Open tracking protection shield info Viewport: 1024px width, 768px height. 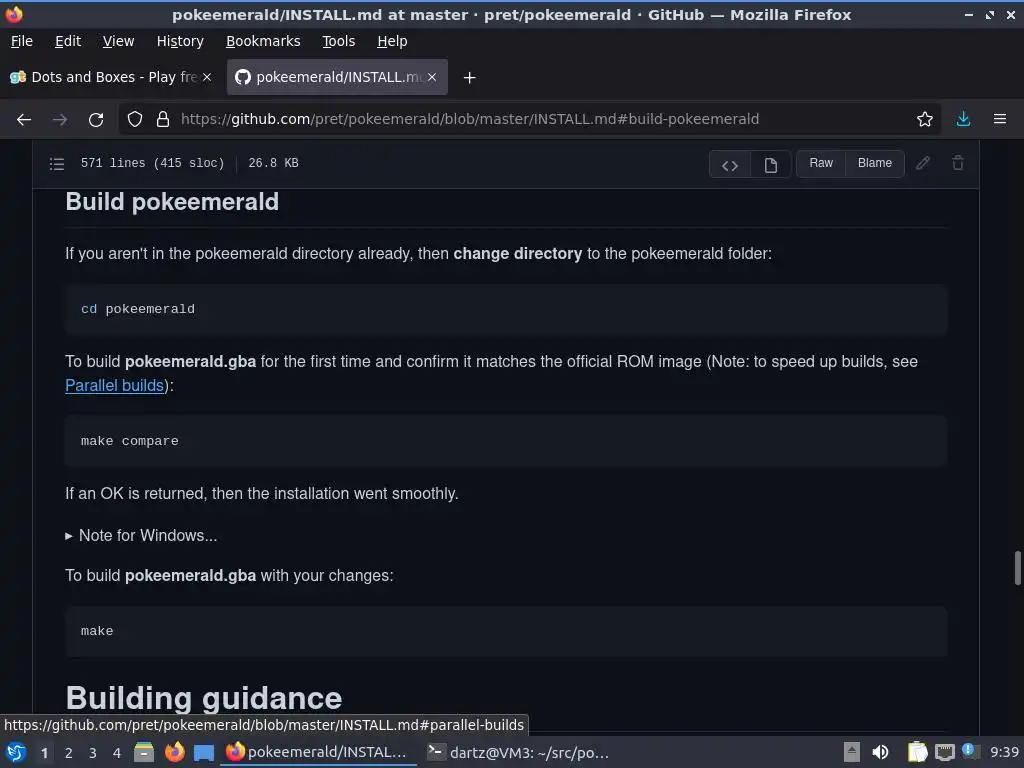135,120
